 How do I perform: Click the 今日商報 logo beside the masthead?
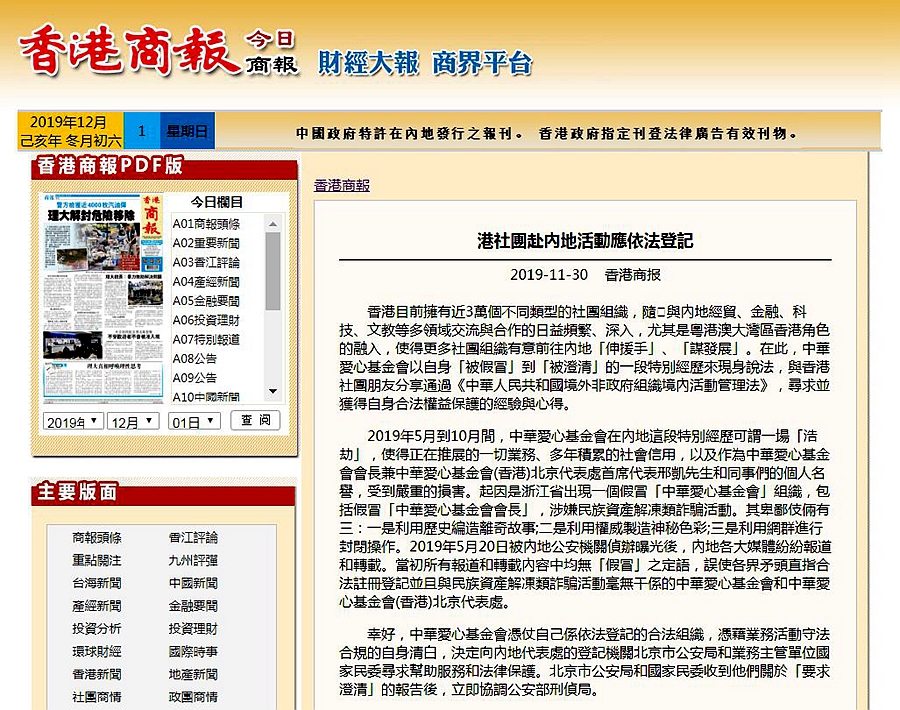coord(271,52)
